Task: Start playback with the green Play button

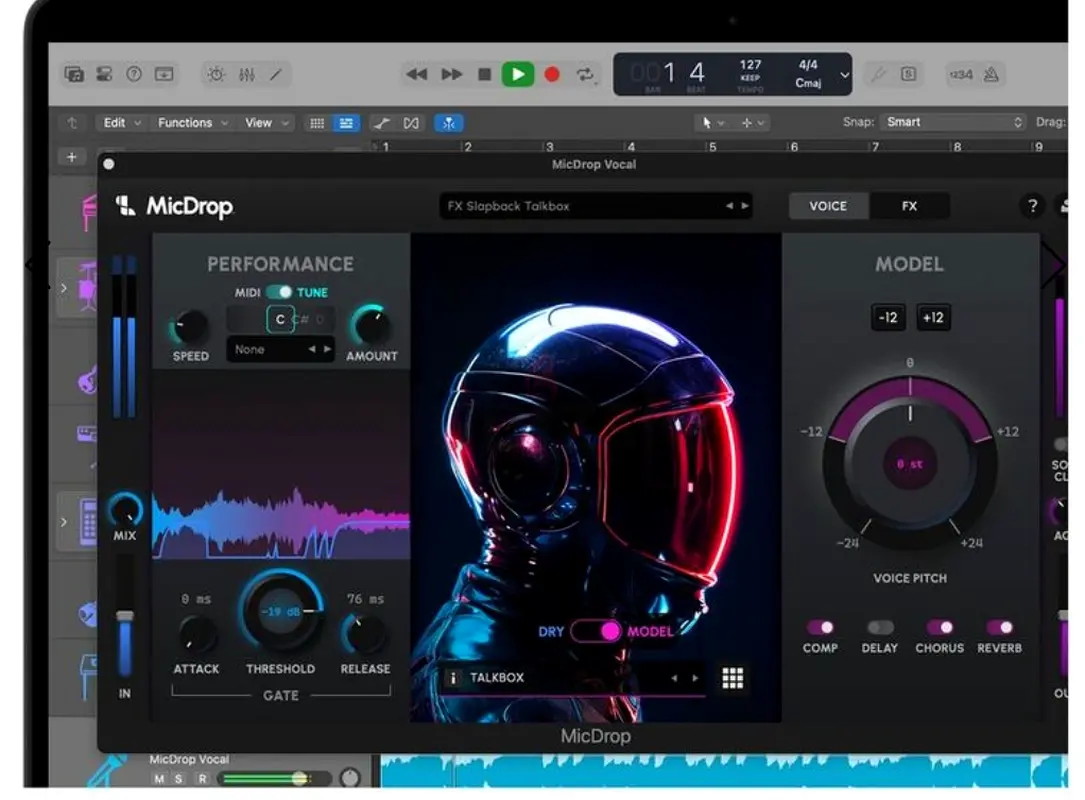Action: click(x=518, y=74)
